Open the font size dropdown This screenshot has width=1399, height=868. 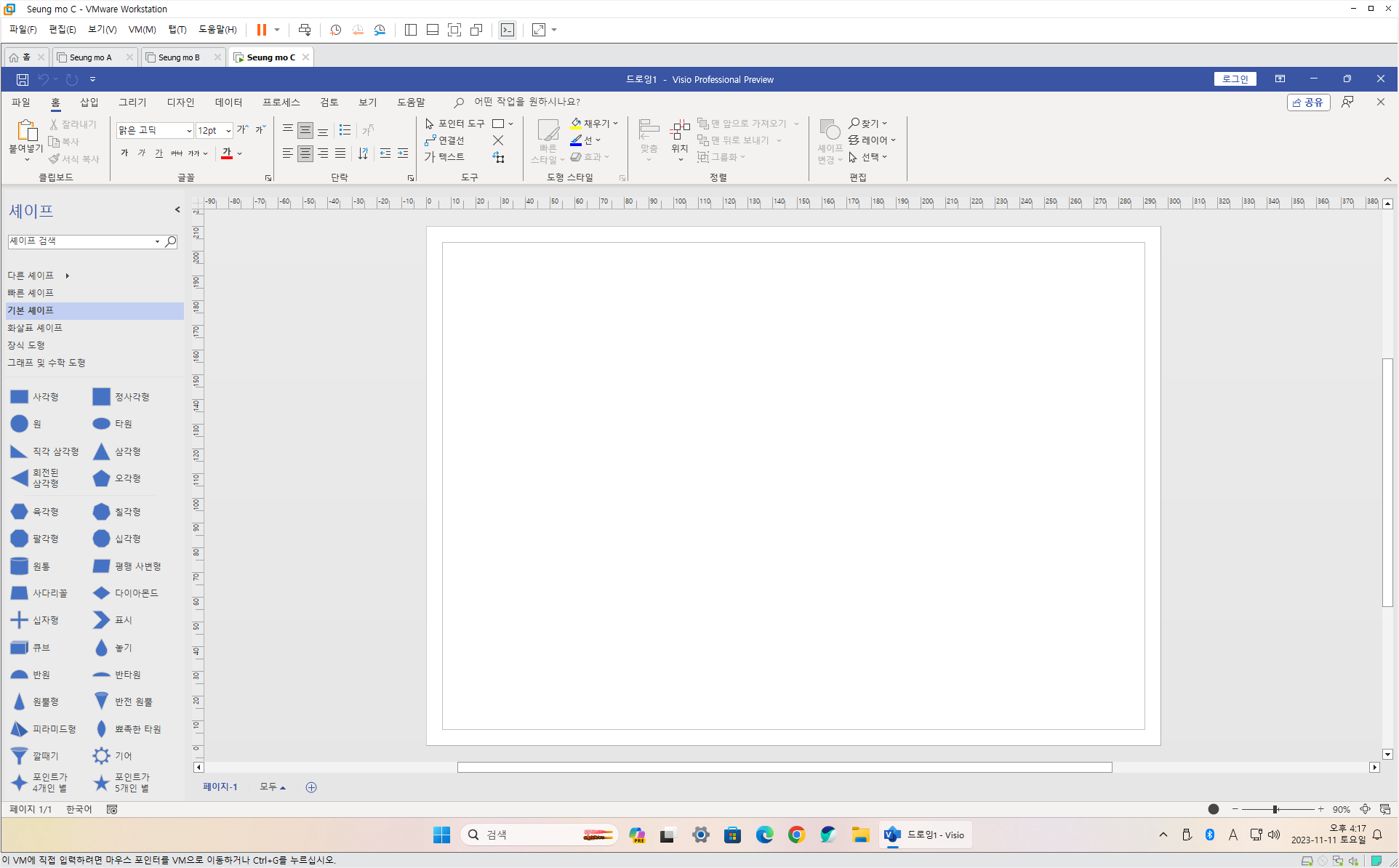(x=228, y=131)
